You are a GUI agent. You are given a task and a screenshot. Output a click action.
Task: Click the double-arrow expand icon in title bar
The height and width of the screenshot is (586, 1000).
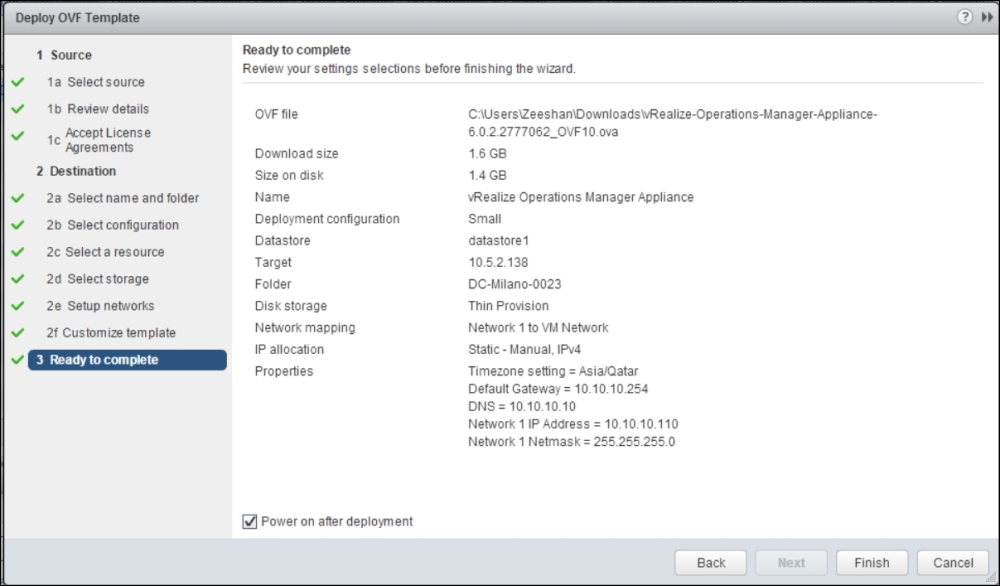click(987, 18)
